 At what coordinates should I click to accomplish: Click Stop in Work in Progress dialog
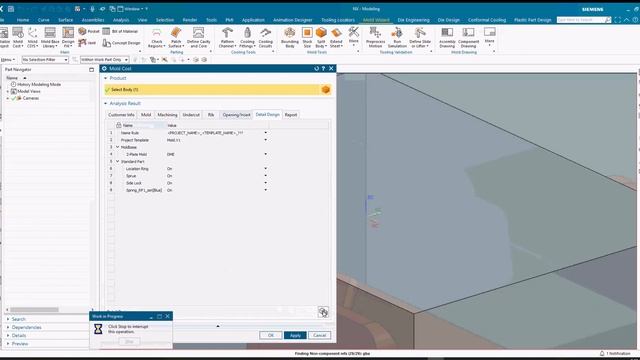click(x=129, y=342)
